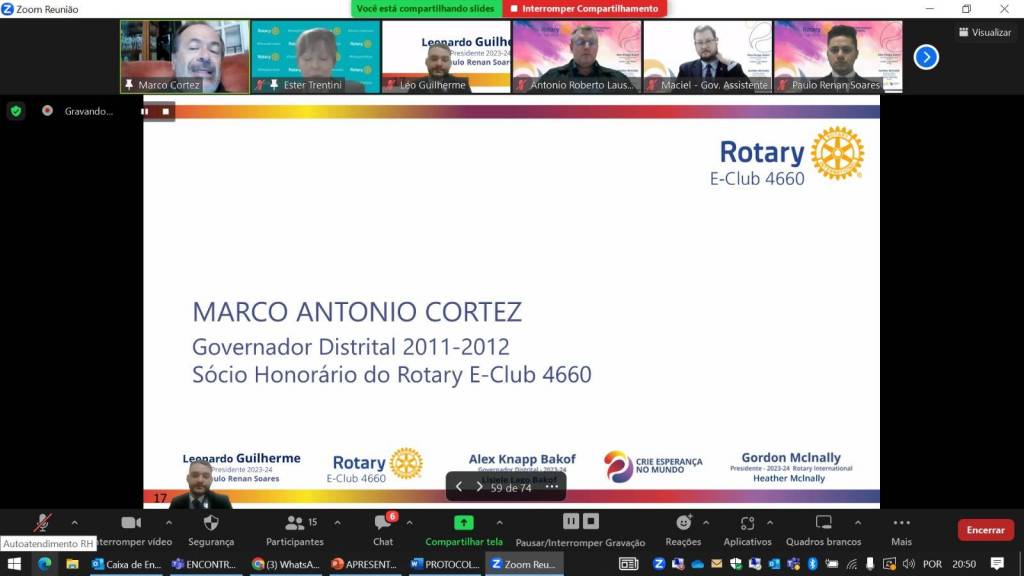
Task: Go to next slide with right arrow
Action: click(480, 487)
